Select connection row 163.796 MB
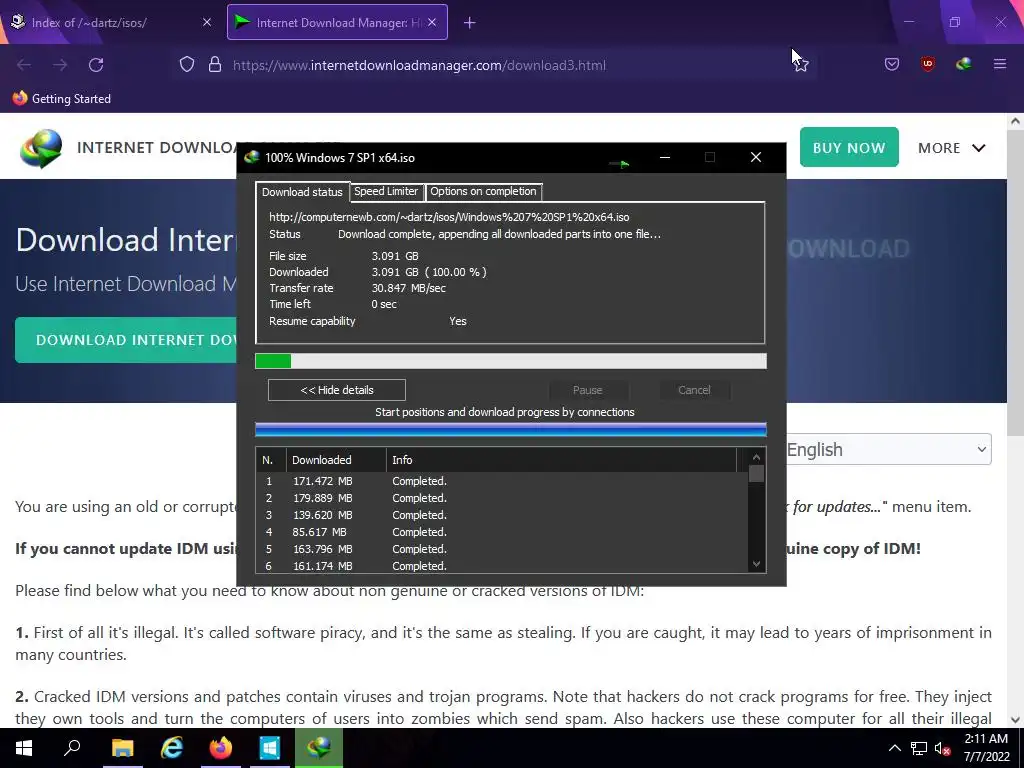The width and height of the screenshot is (1024, 768). tap(503, 549)
